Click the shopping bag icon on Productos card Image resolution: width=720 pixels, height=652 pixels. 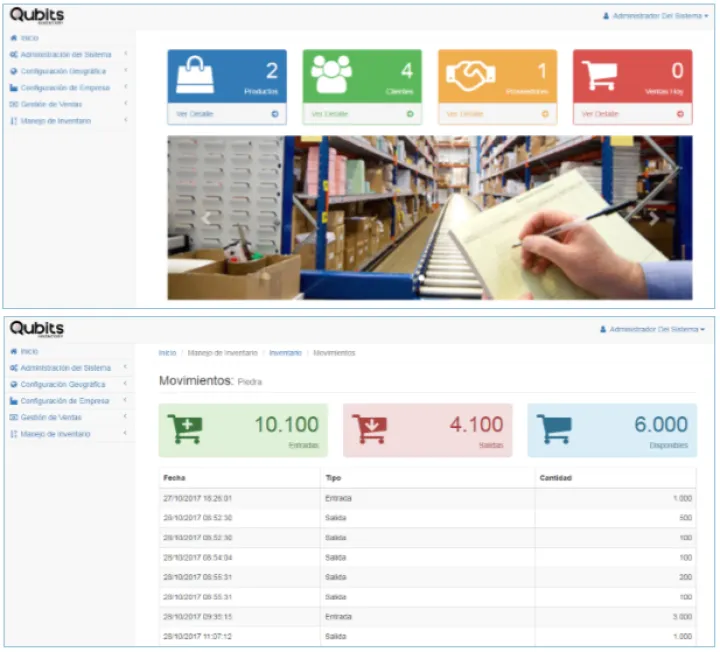pos(195,75)
